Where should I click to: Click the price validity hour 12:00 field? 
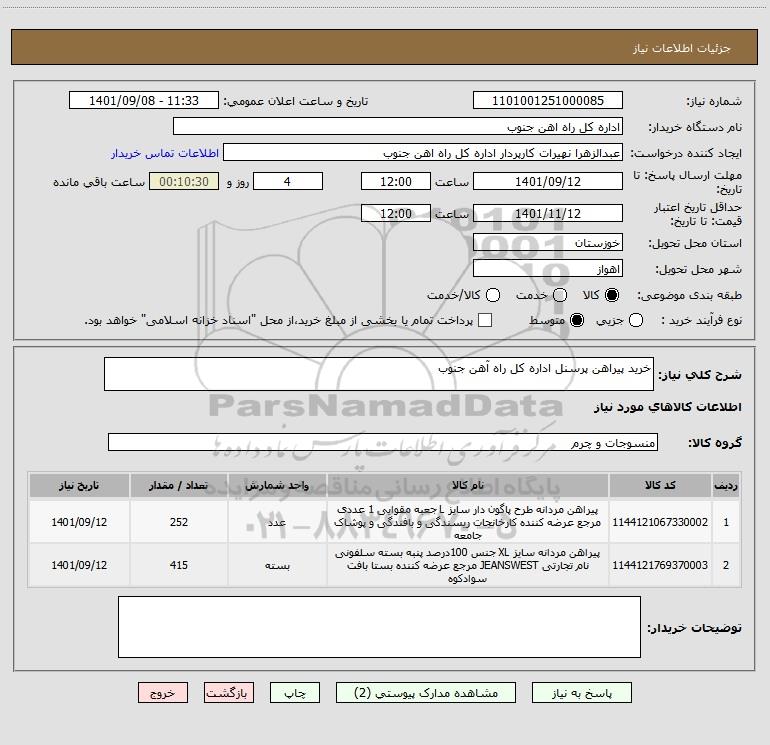(396, 213)
